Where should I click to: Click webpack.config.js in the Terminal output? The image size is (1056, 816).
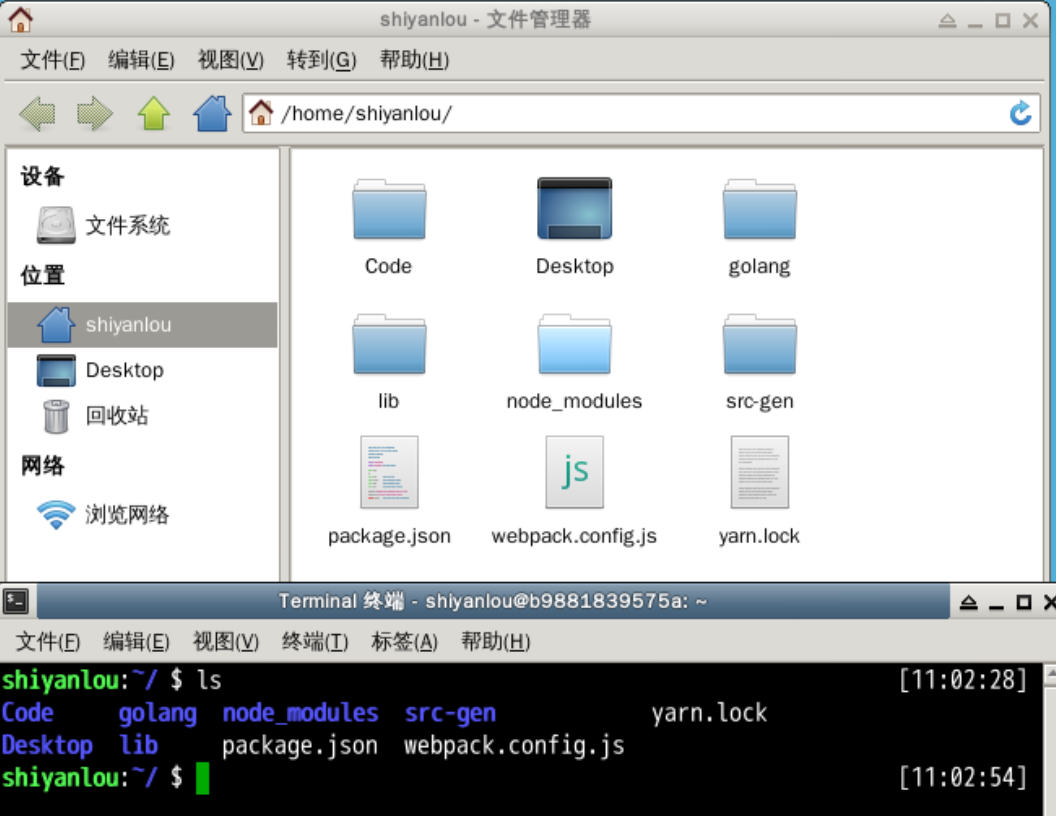point(515,745)
